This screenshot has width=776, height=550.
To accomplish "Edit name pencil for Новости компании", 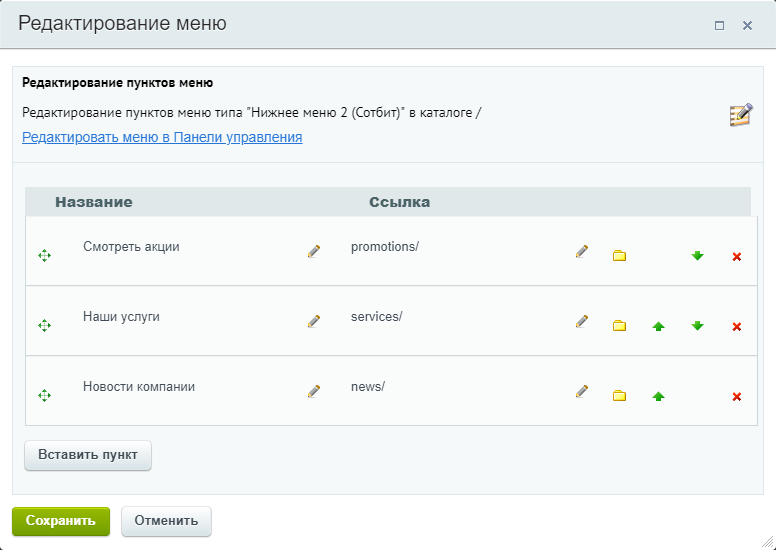I will click(x=314, y=391).
